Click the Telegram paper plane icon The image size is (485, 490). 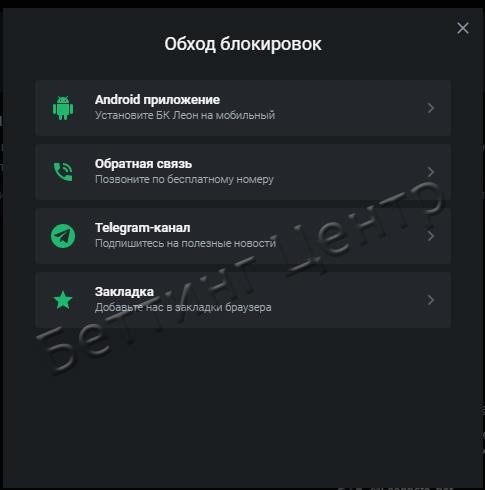click(63, 236)
